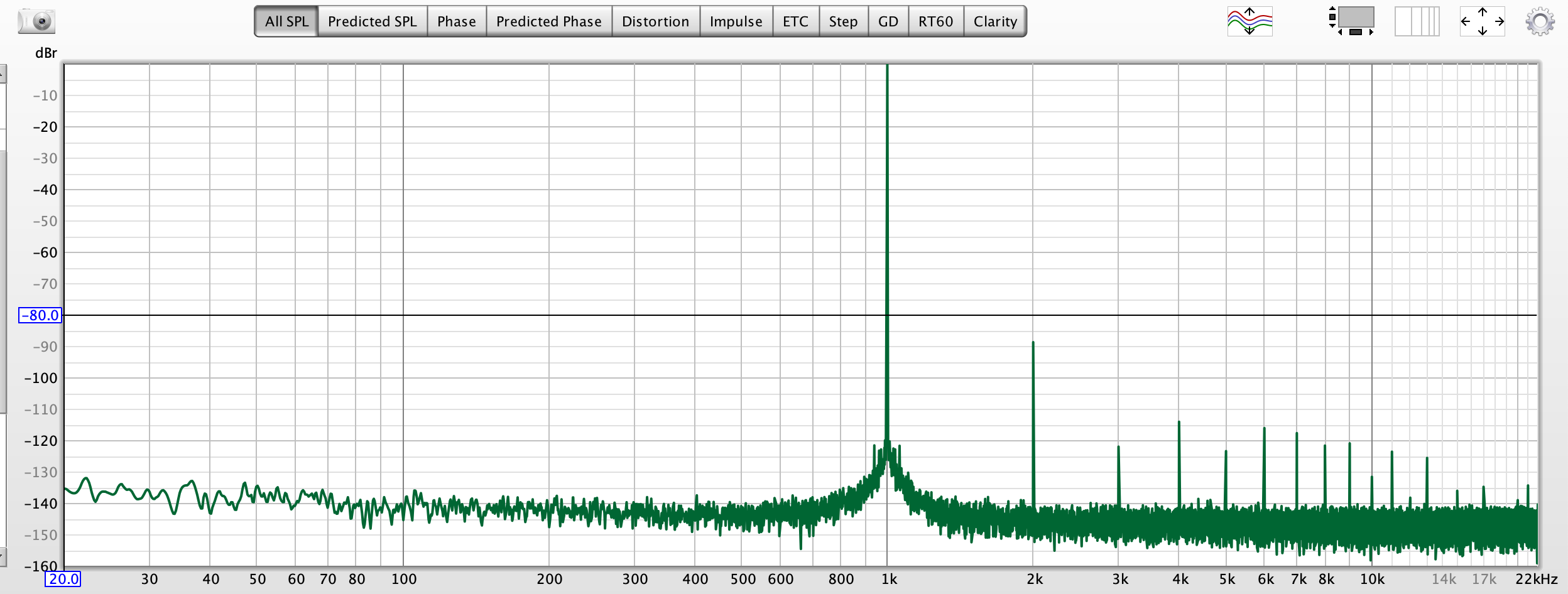Show the Distortion tab
Image resolution: width=1568 pixels, height=594 pixels.
pyautogui.click(x=656, y=21)
